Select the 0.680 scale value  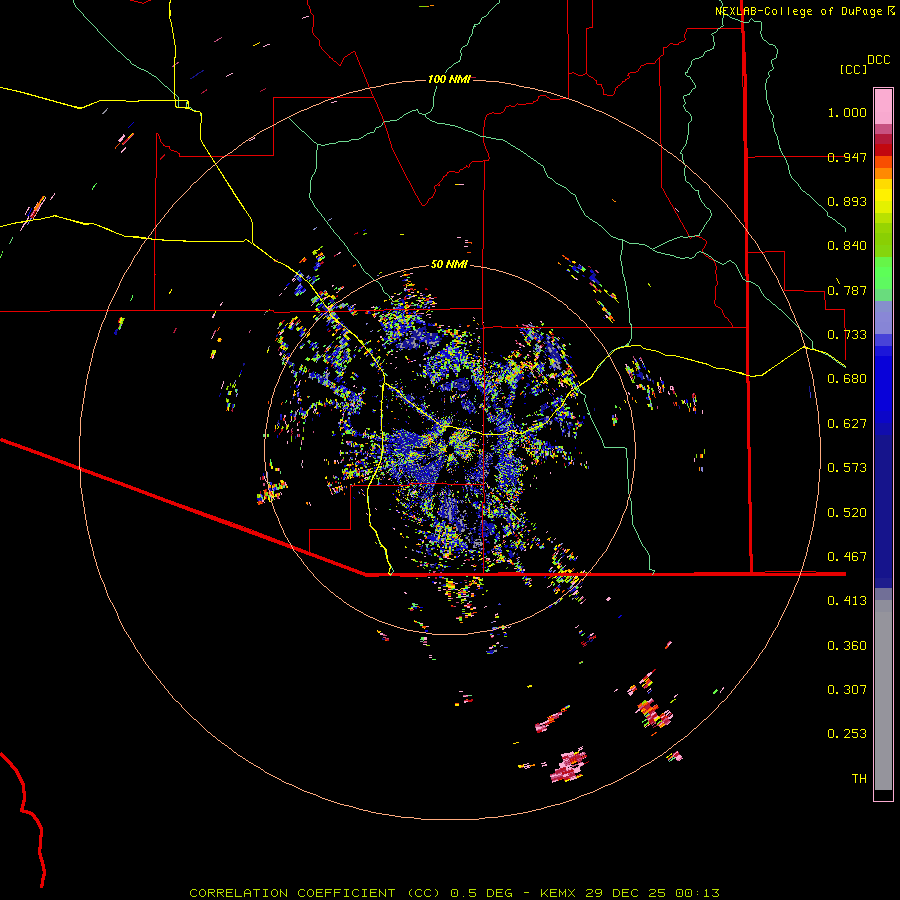[847, 379]
